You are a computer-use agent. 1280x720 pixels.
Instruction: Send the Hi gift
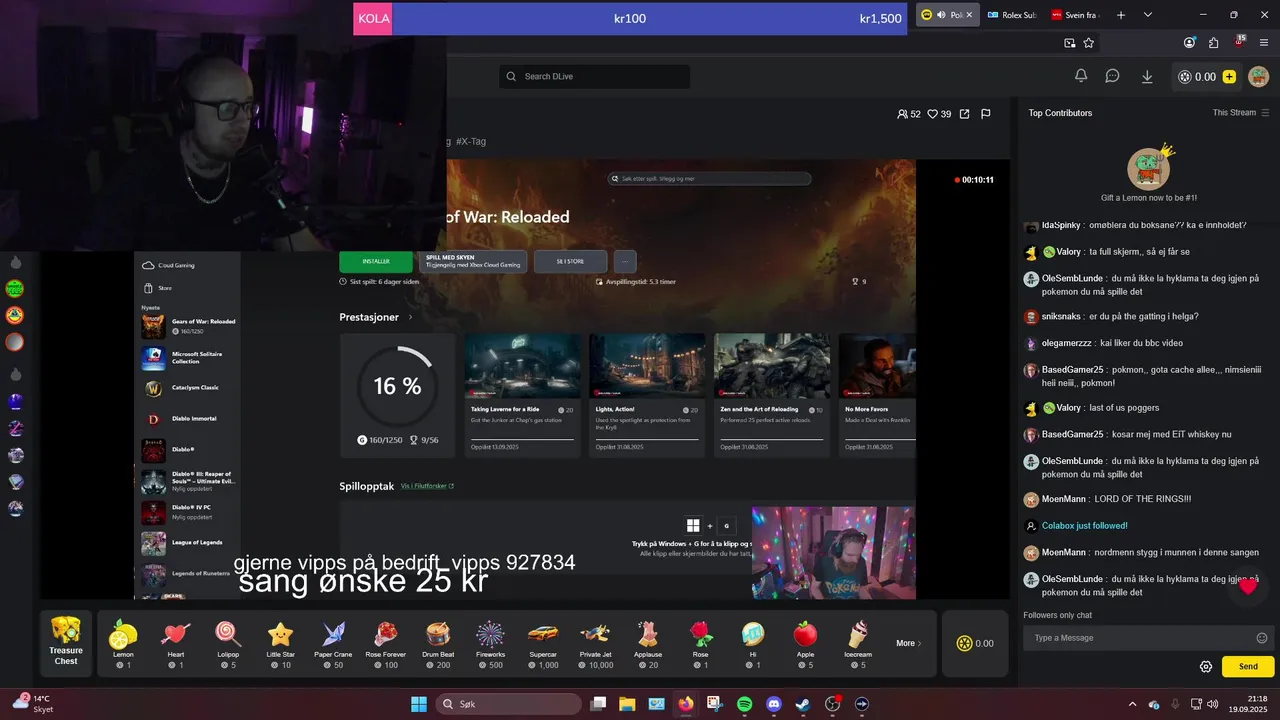pyautogui.click(x=753, y=643)
